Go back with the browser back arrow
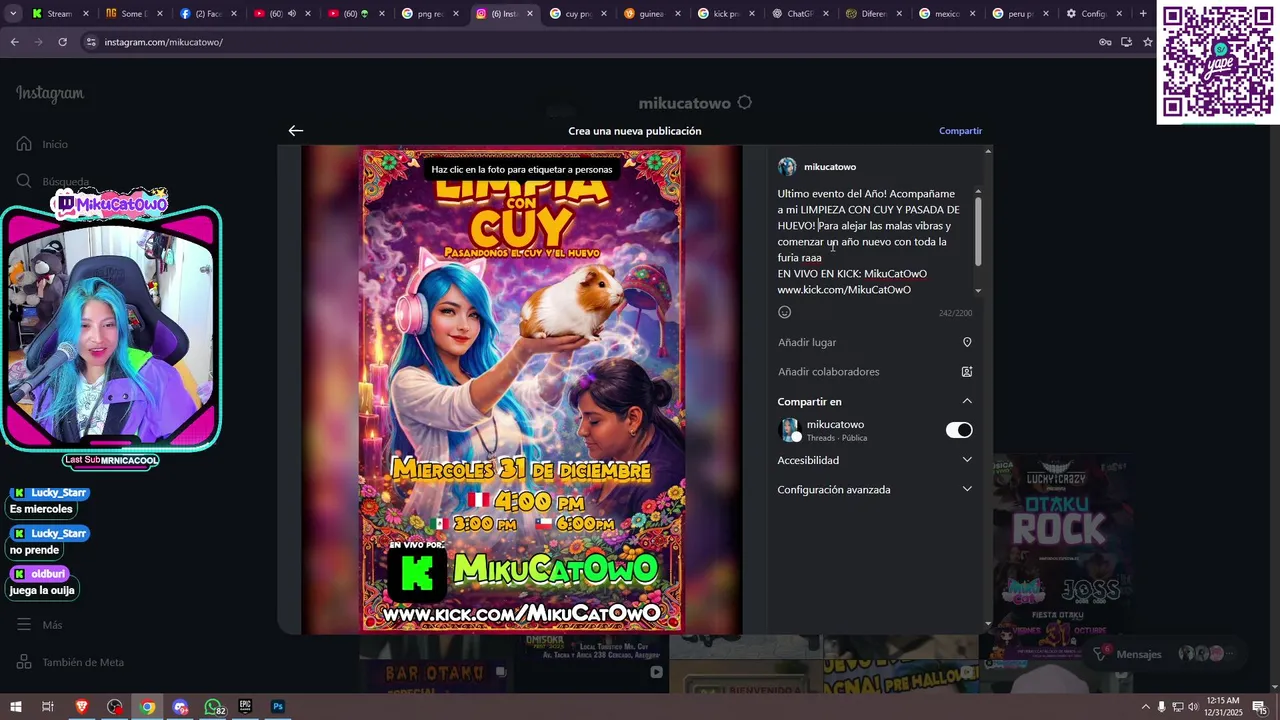 pyautogui.click(x=15, y=42)
